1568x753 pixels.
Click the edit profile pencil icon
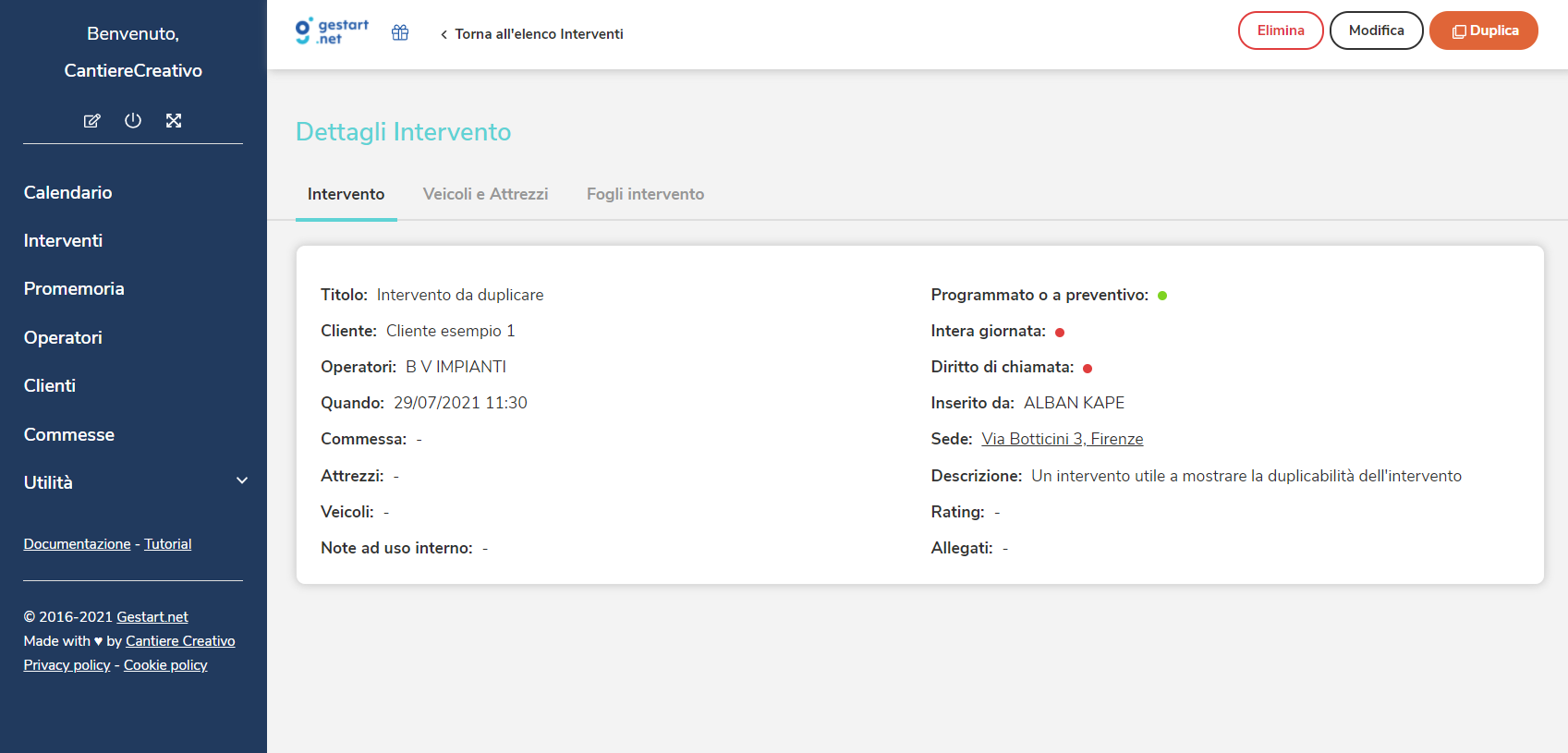coord(92,121)
